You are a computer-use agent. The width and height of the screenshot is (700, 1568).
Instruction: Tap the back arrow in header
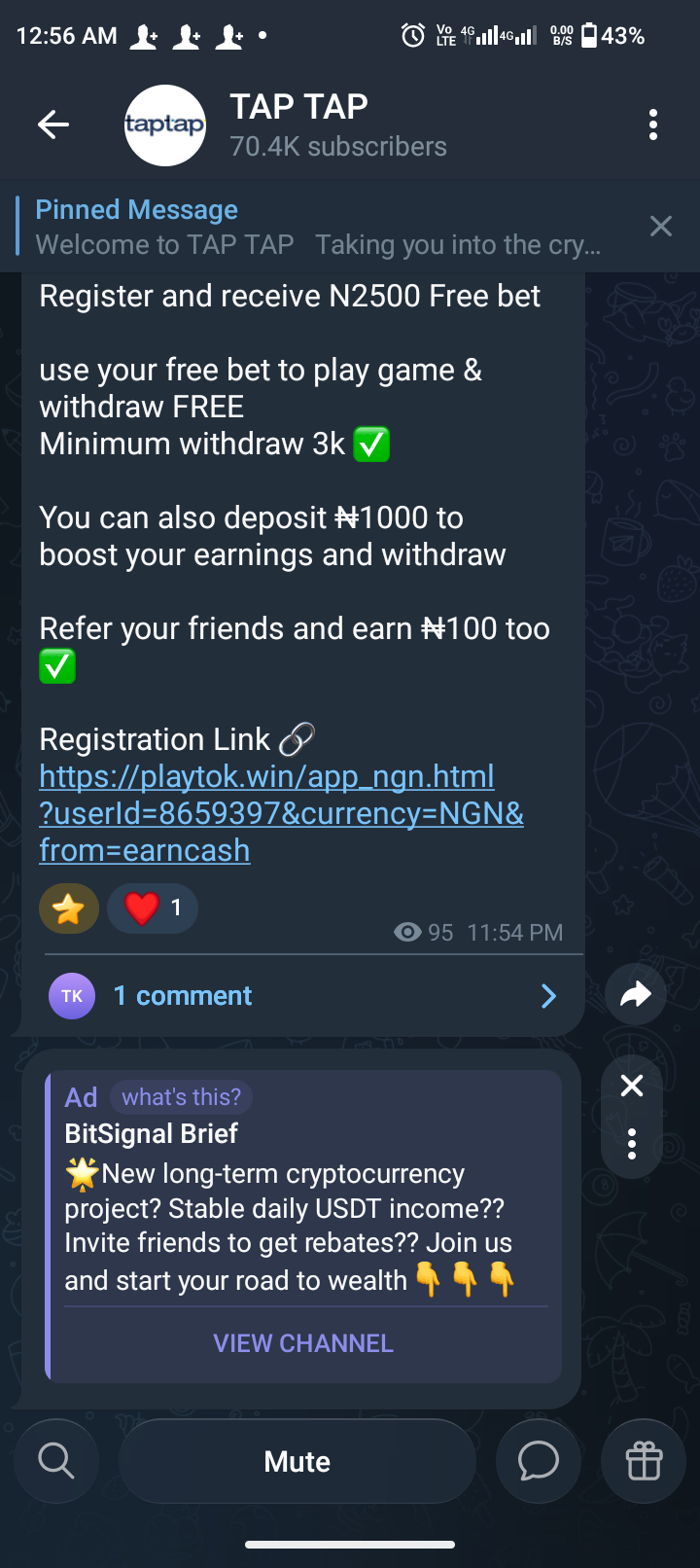[53, 125]
